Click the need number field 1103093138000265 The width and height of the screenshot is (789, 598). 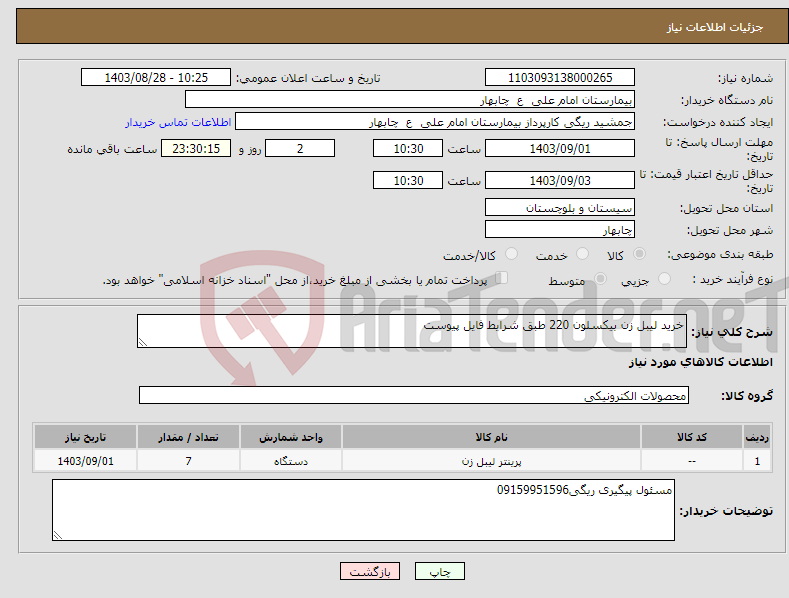point(560,78)
